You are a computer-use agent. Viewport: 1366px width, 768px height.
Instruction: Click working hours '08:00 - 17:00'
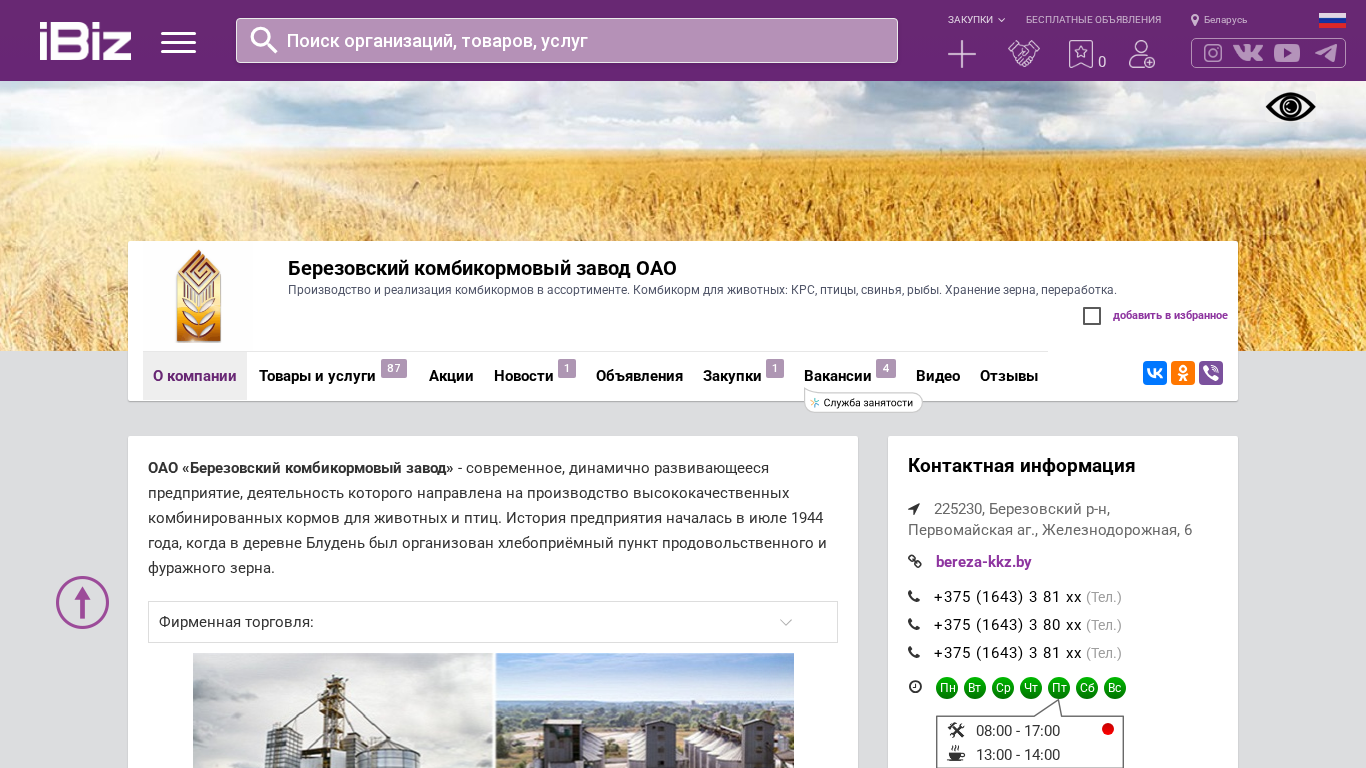(x=1018, y=731)
